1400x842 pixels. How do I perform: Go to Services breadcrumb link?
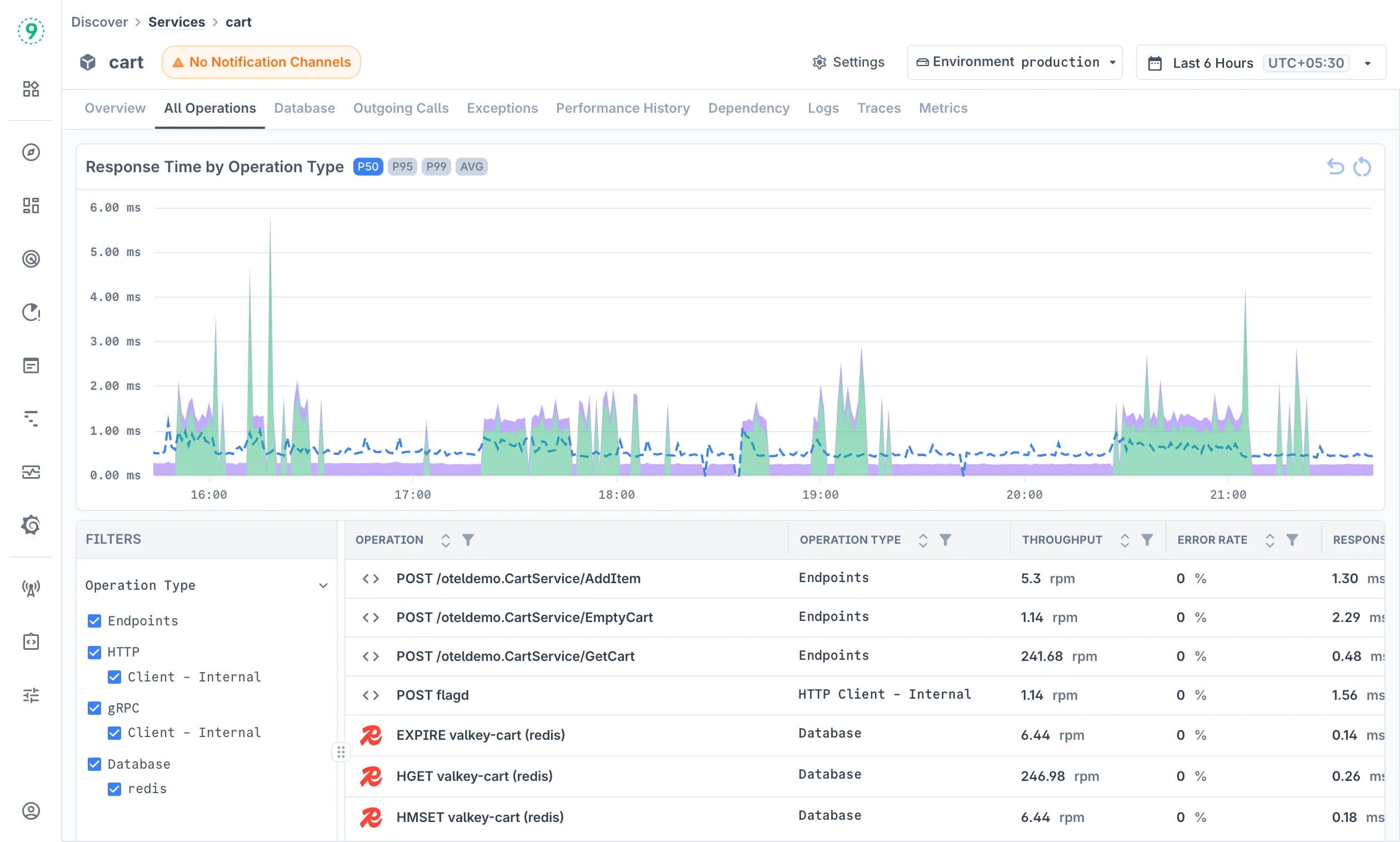(x=176, y=22)
